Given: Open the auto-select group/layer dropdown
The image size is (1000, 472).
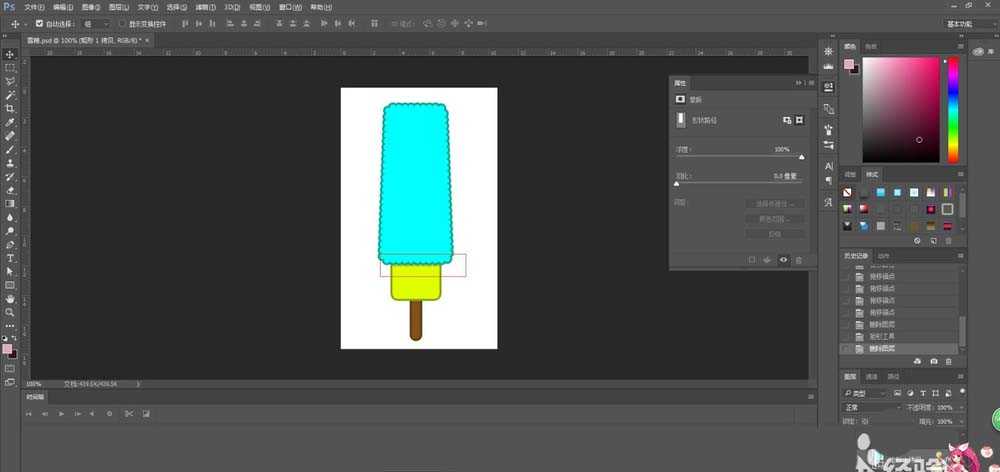Looking at the screenshot, I should coord(95,22).
